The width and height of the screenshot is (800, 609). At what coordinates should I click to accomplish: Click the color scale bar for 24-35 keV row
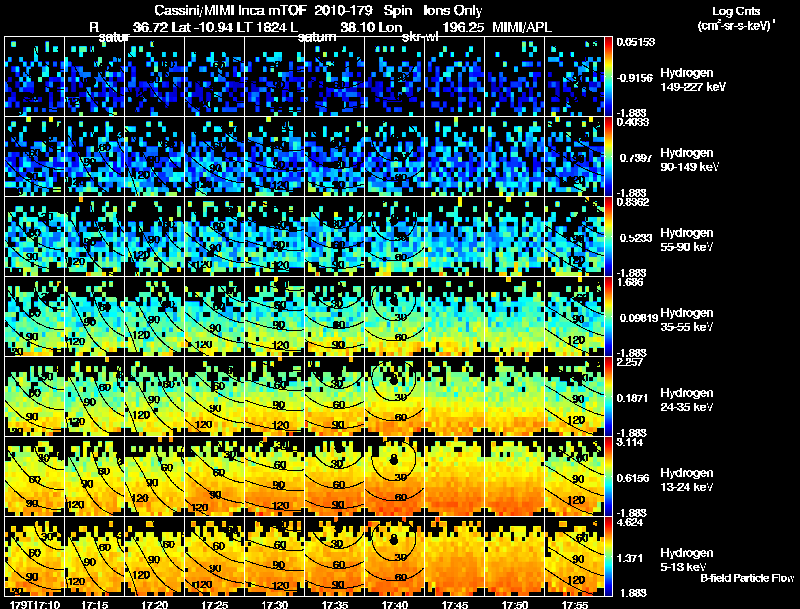(x=608, y=396)
